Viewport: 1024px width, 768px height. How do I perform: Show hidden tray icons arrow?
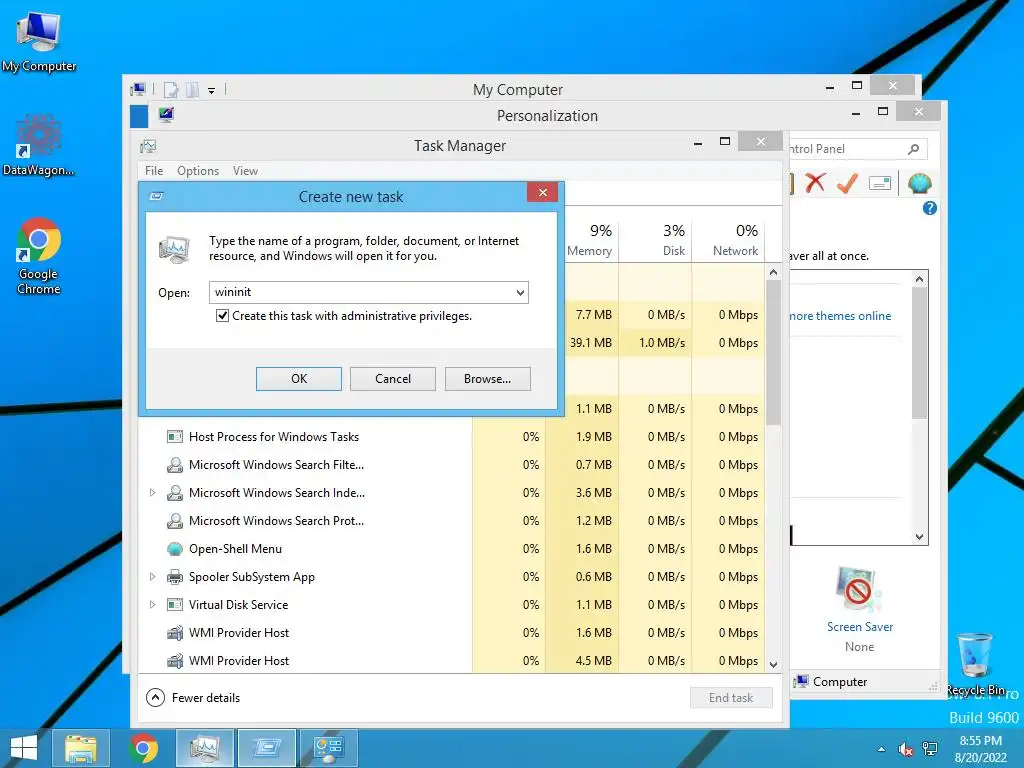882,749
